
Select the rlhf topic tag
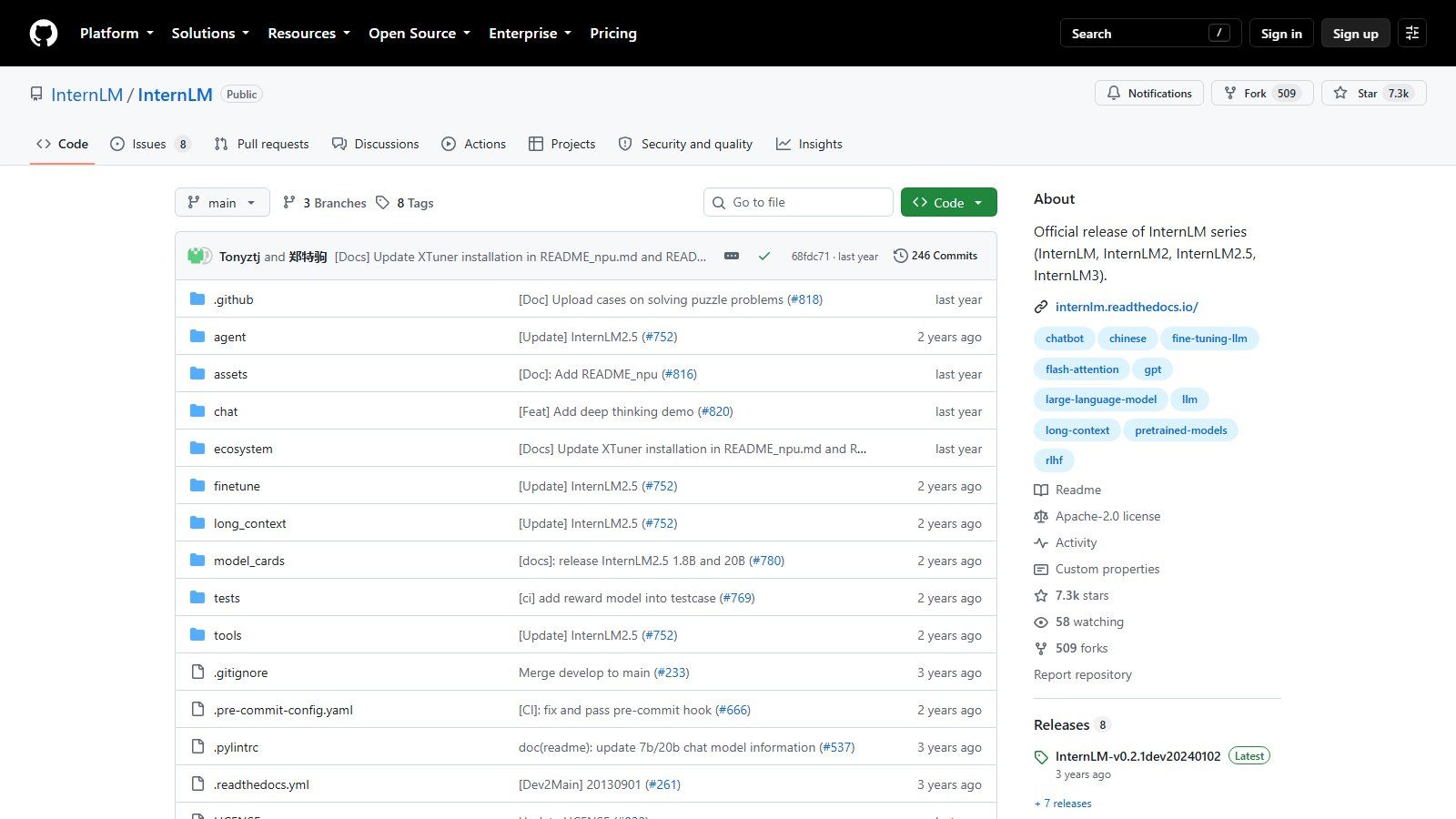pos(1054,460)
